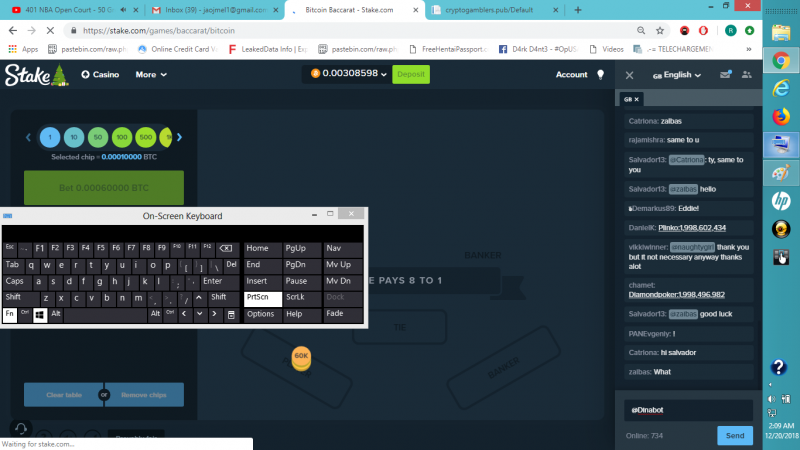Click the Opera extension icon
The width and height of the screenshot is (800, 450).
click(x=703, y=31)
